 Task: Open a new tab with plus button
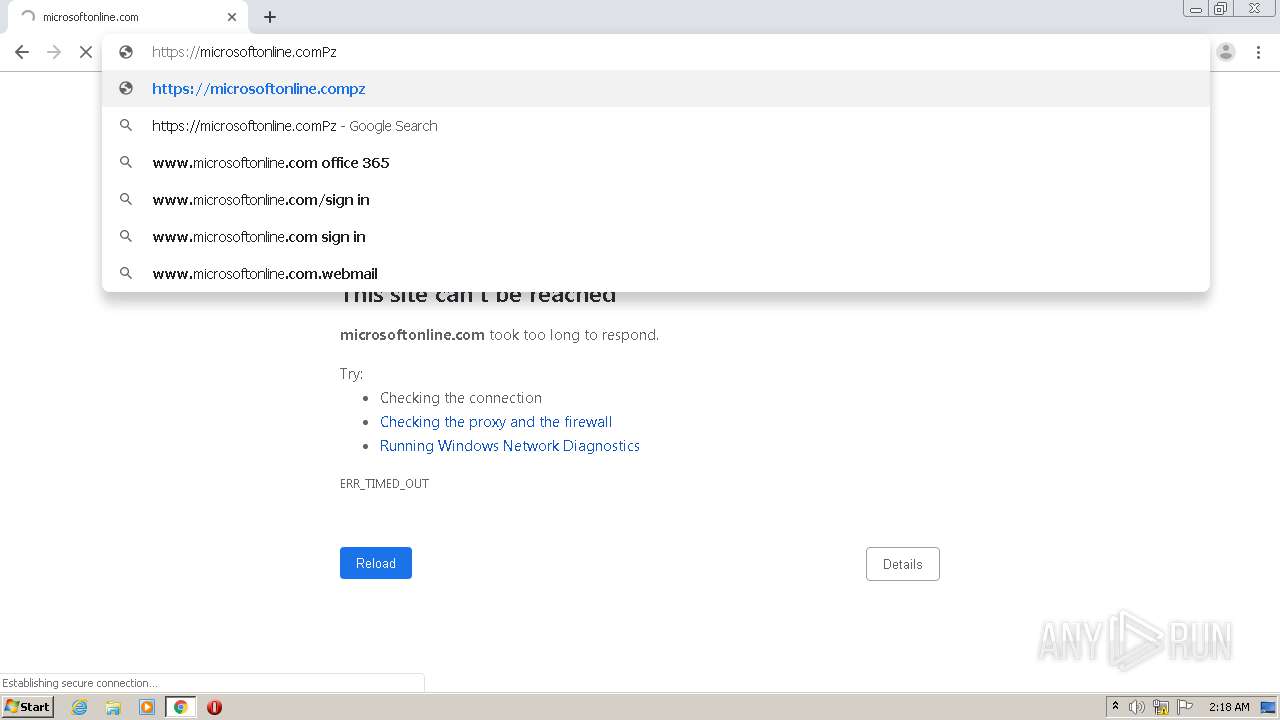click(270, 17)
